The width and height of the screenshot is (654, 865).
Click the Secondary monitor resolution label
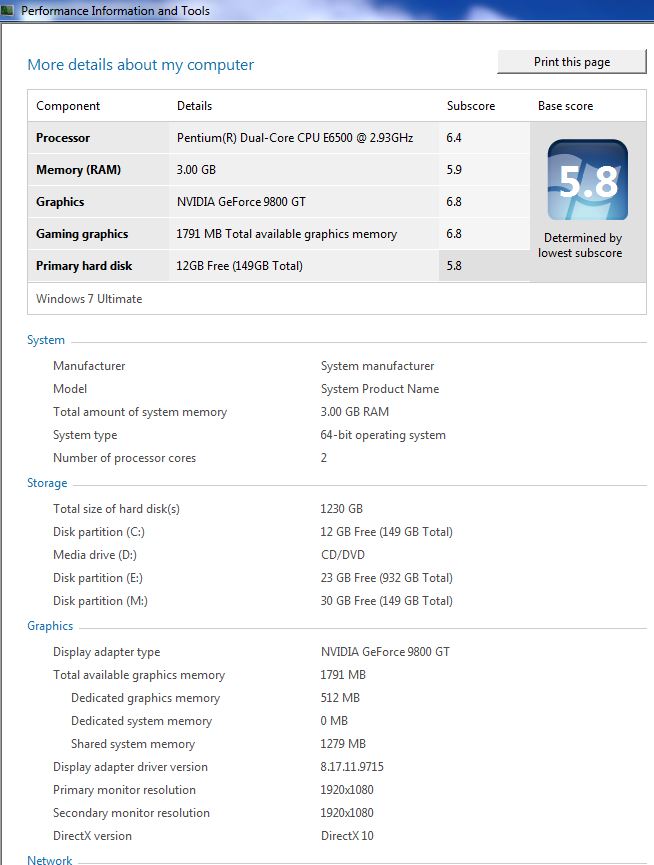tap(131, 813)
